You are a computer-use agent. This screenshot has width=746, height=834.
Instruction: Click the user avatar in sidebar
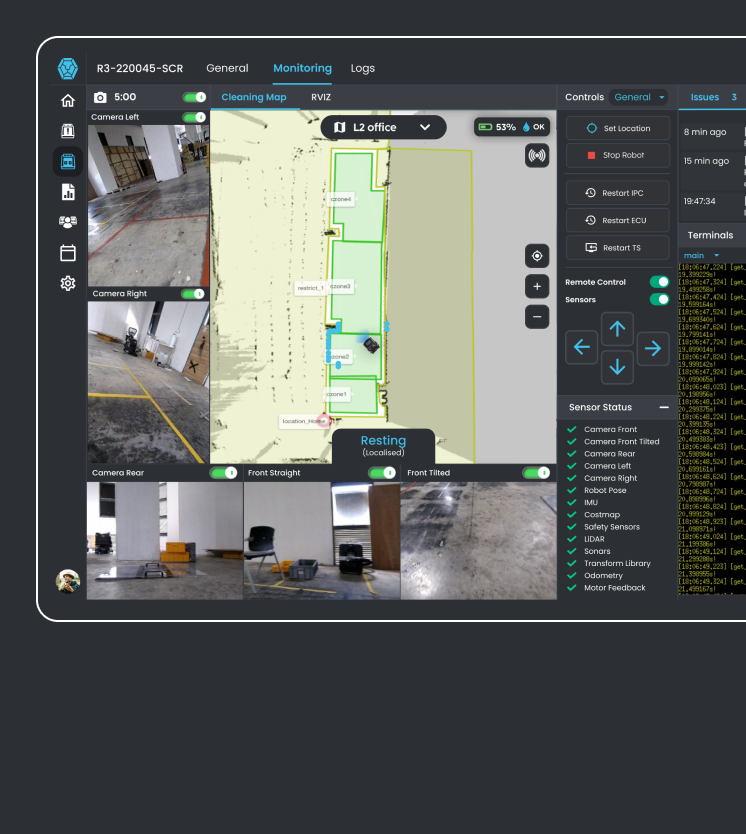(x=68, y=581)
